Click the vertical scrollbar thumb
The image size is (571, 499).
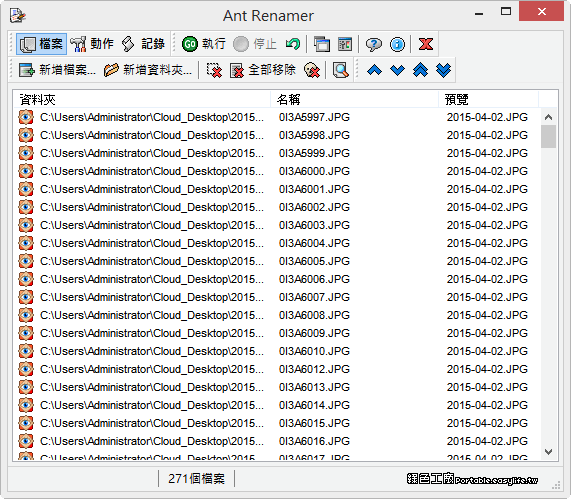coord(548,137)
